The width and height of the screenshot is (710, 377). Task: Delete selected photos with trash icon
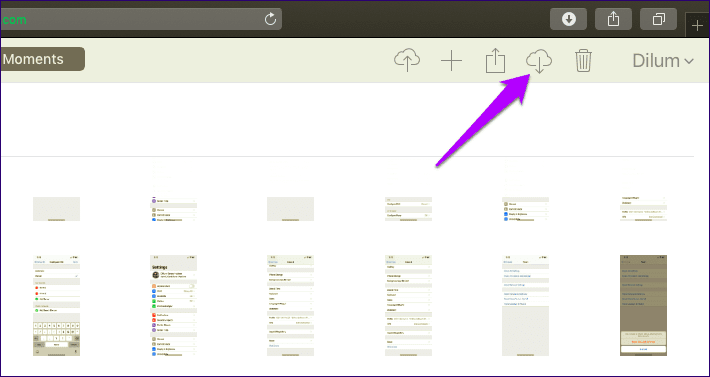tap(583, 61)
